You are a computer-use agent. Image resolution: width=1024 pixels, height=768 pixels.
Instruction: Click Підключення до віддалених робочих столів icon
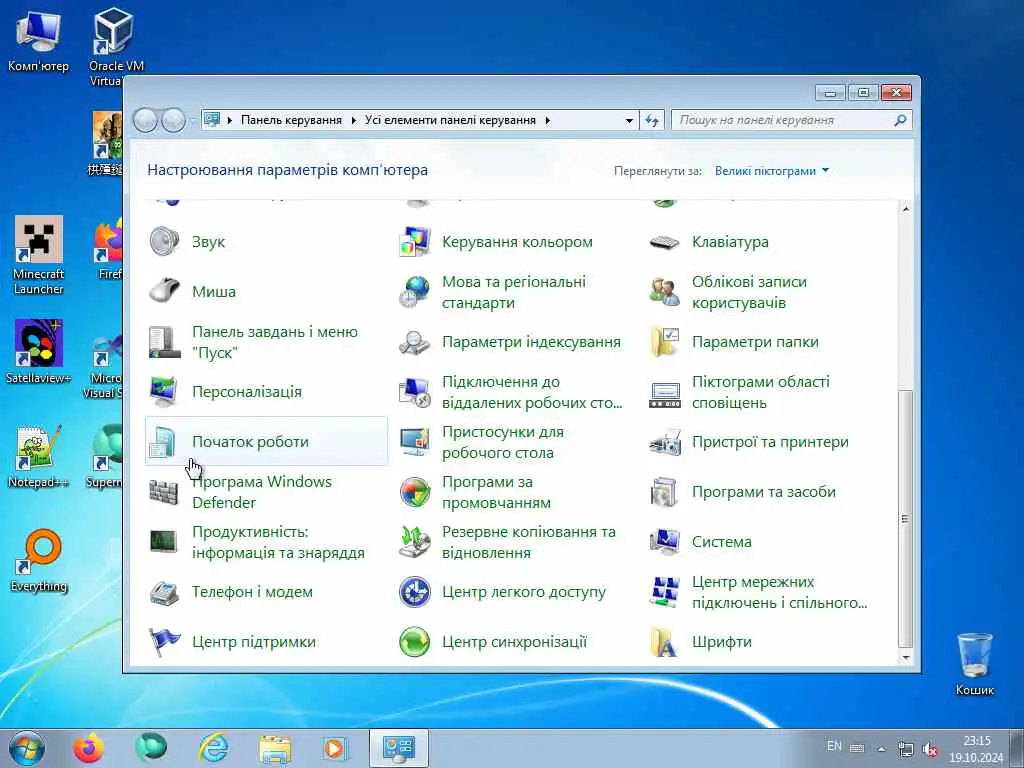pyautogui.click(x=415, y=392)
